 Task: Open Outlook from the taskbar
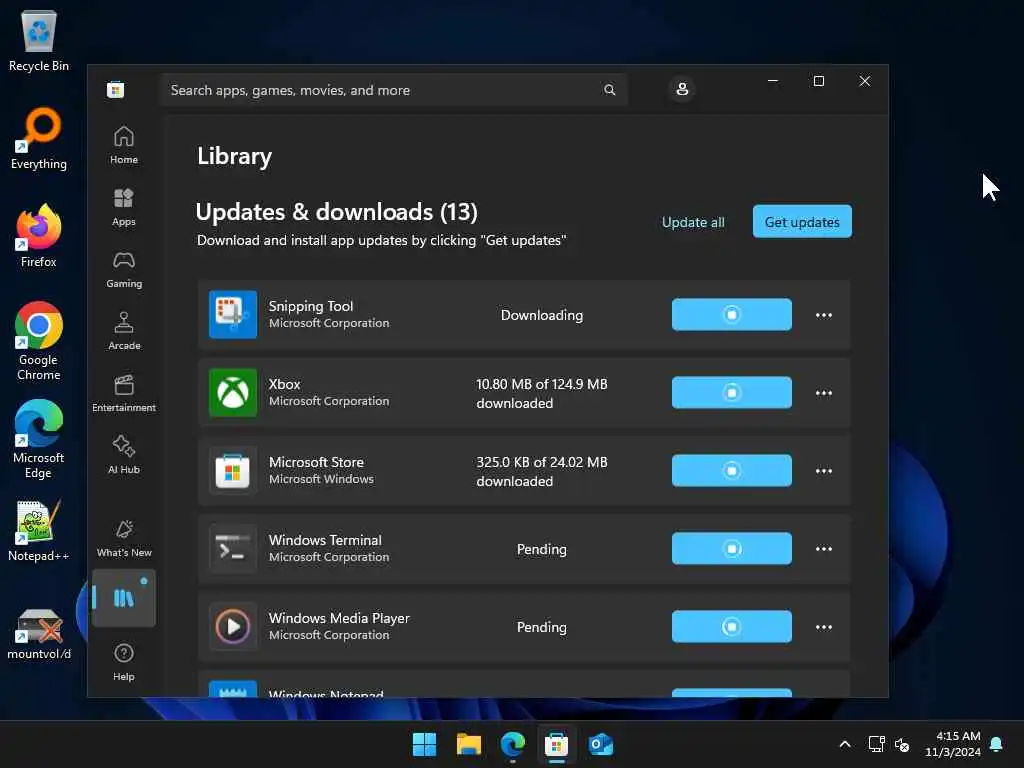point(601,744)
